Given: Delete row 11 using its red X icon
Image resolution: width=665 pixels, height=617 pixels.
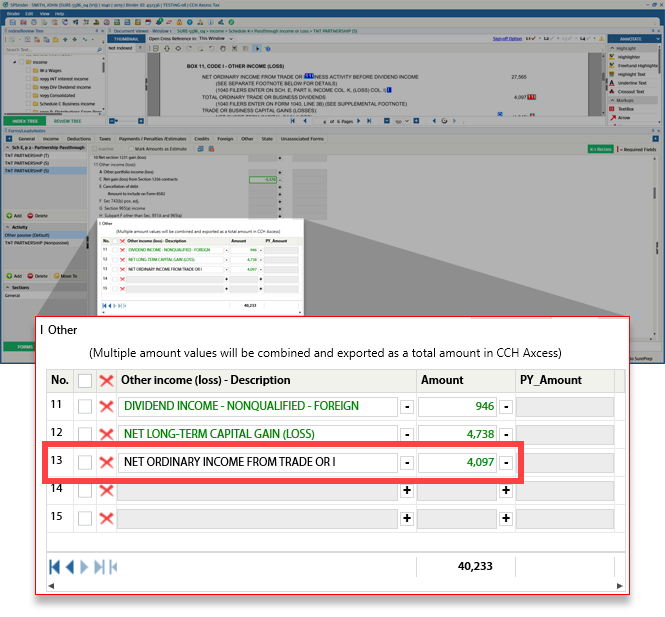Looking at the screenshot, I should [x=105, y=407].
